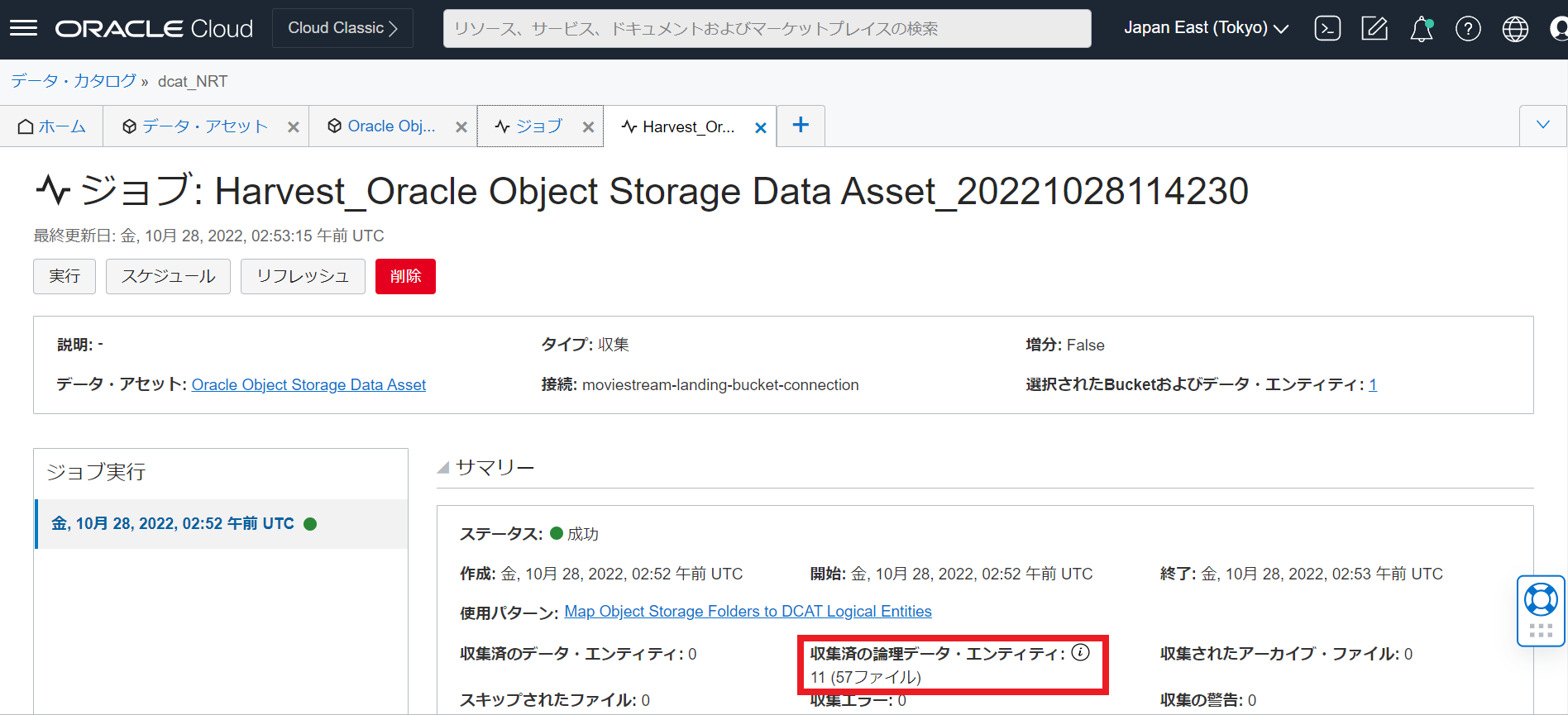Click the edit/feedback pencil icon in header
The image size is (1568, 715).
click(1374, 28)
